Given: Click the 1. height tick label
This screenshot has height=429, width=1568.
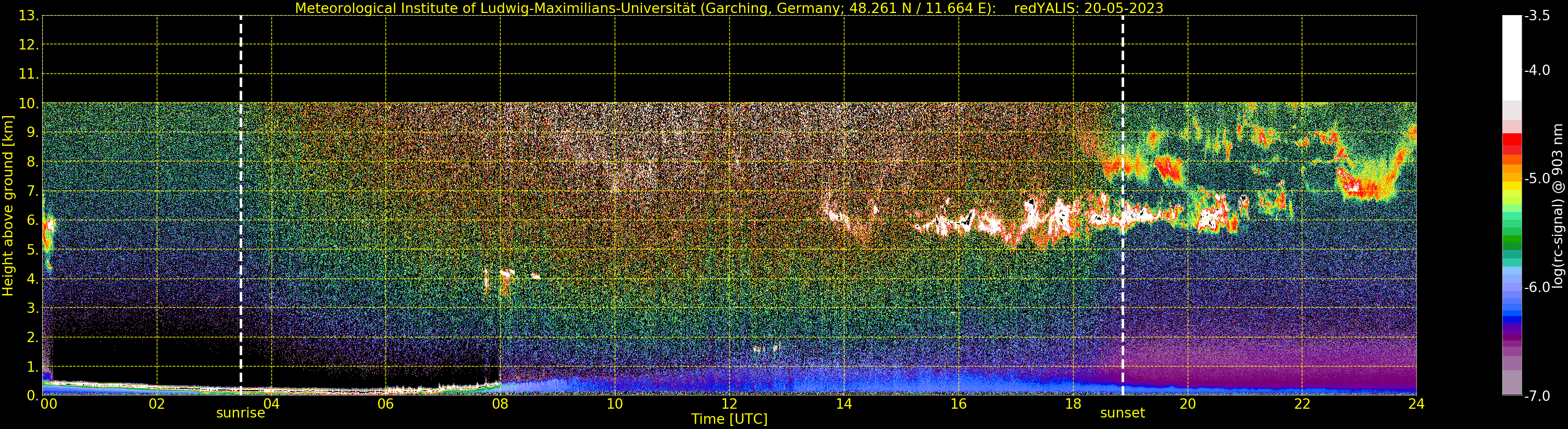Looking at the screenshot, I should point(33,367).
